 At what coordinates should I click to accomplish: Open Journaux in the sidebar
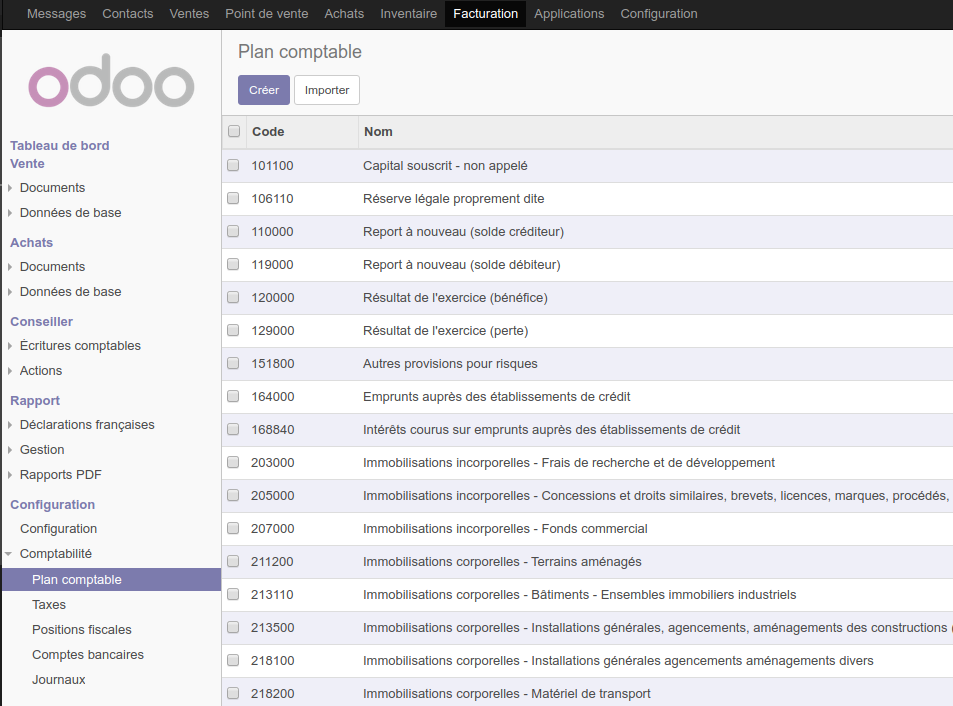(59, 680)
